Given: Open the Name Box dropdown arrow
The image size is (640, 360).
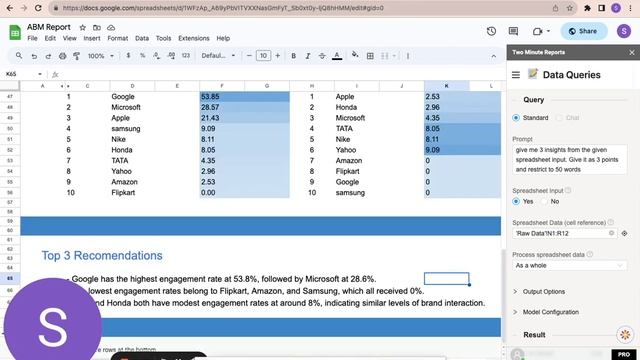Looking at the screenshot, I should pos(40,74).
